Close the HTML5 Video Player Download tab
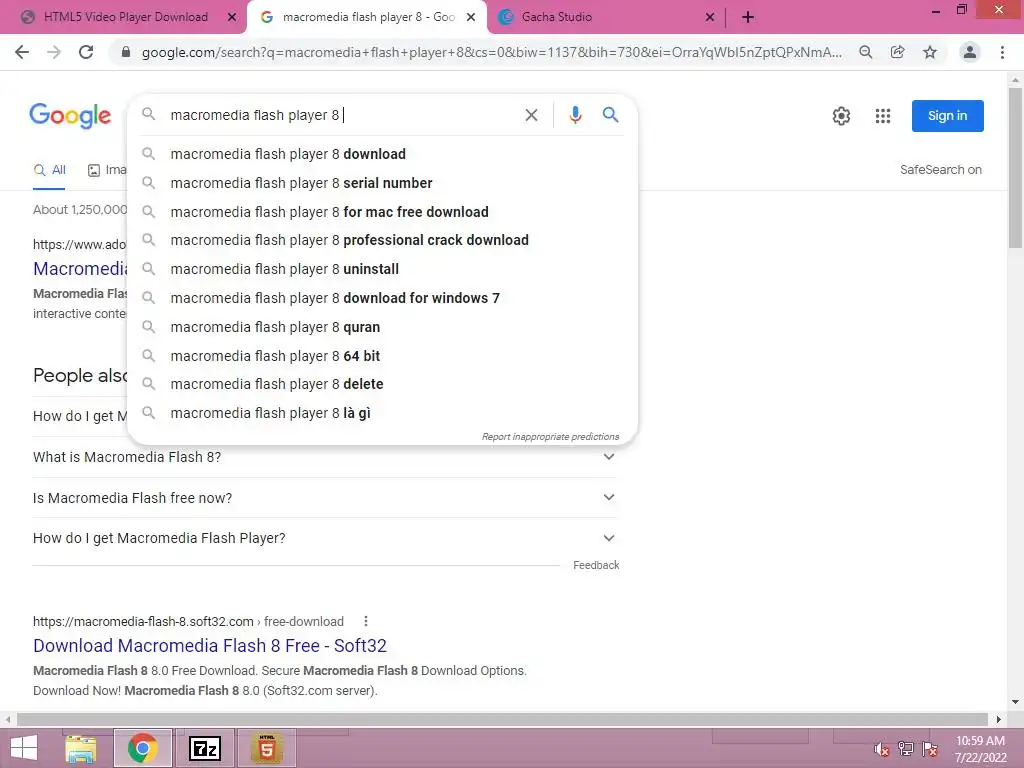This screenshot has height=768, width=1024. [232, 18]
